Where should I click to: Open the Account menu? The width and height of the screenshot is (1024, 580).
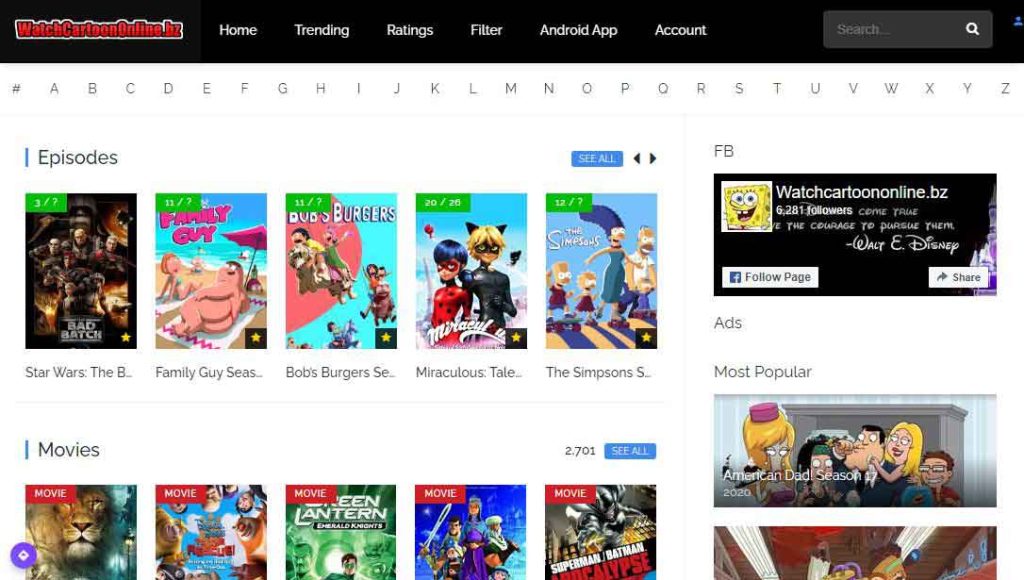[680, 30]
